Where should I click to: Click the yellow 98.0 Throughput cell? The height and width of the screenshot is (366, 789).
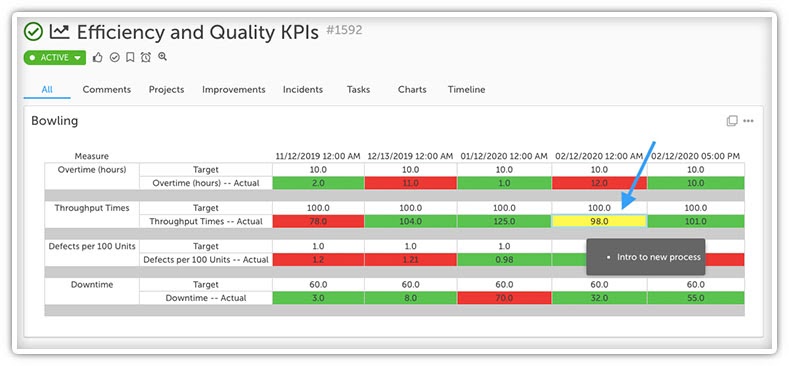coord(599,221)
